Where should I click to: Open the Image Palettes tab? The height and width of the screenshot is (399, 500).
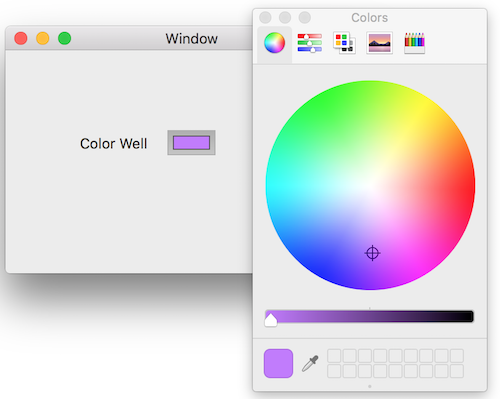(379, 43)
